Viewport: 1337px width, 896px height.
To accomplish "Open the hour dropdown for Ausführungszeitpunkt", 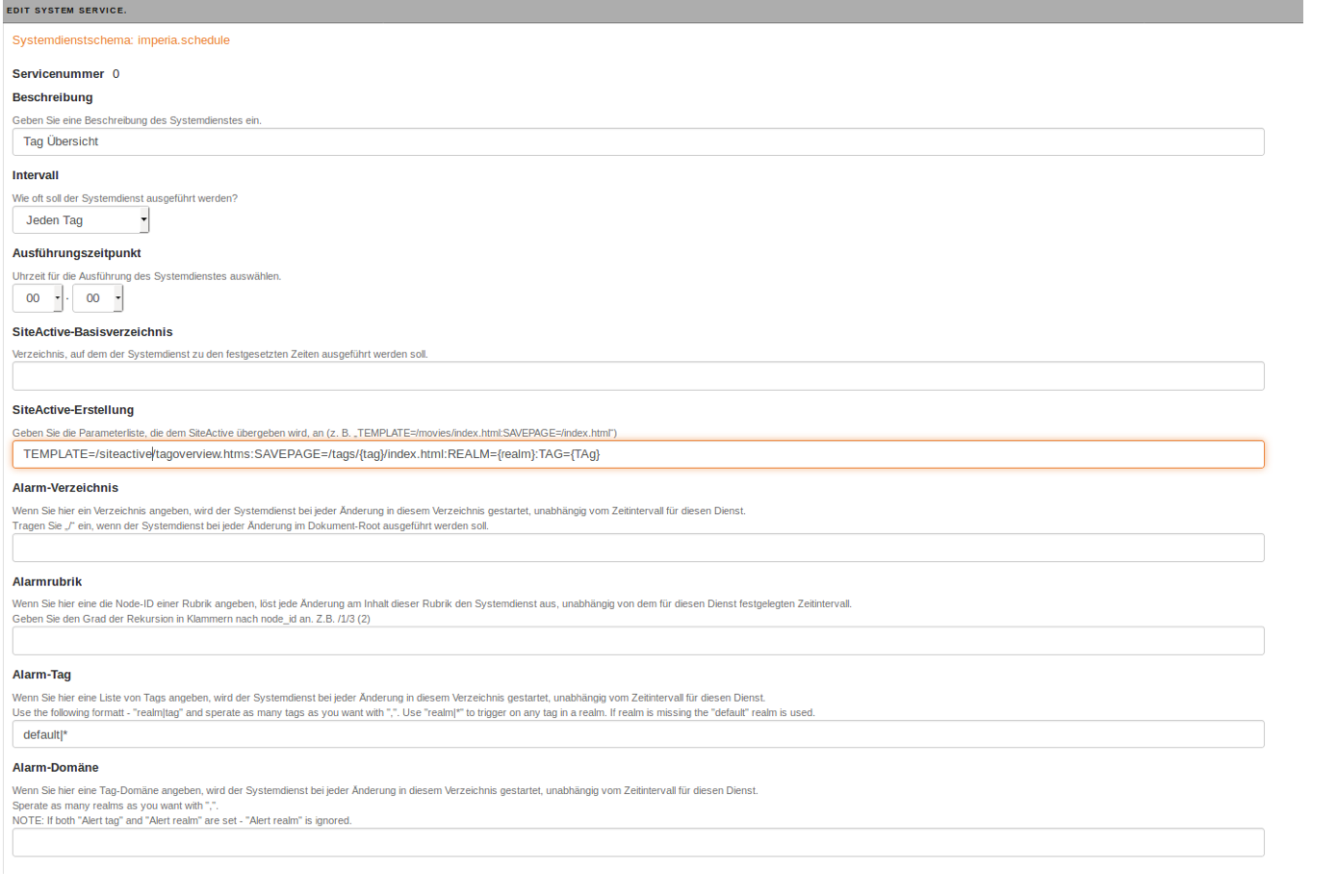I will 38,298.
